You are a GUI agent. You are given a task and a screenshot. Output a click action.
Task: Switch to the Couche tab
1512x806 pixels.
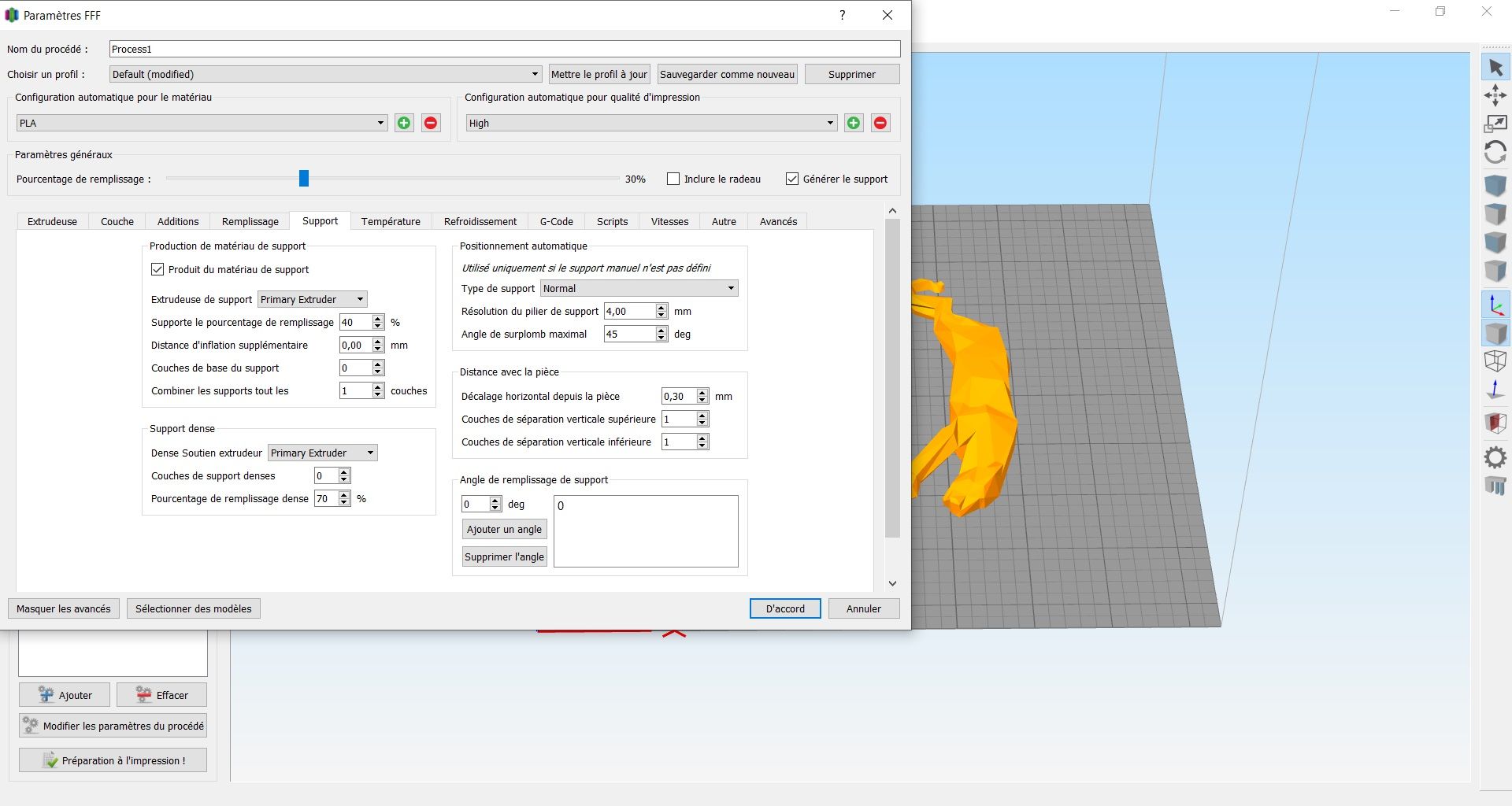pos(117,221)
